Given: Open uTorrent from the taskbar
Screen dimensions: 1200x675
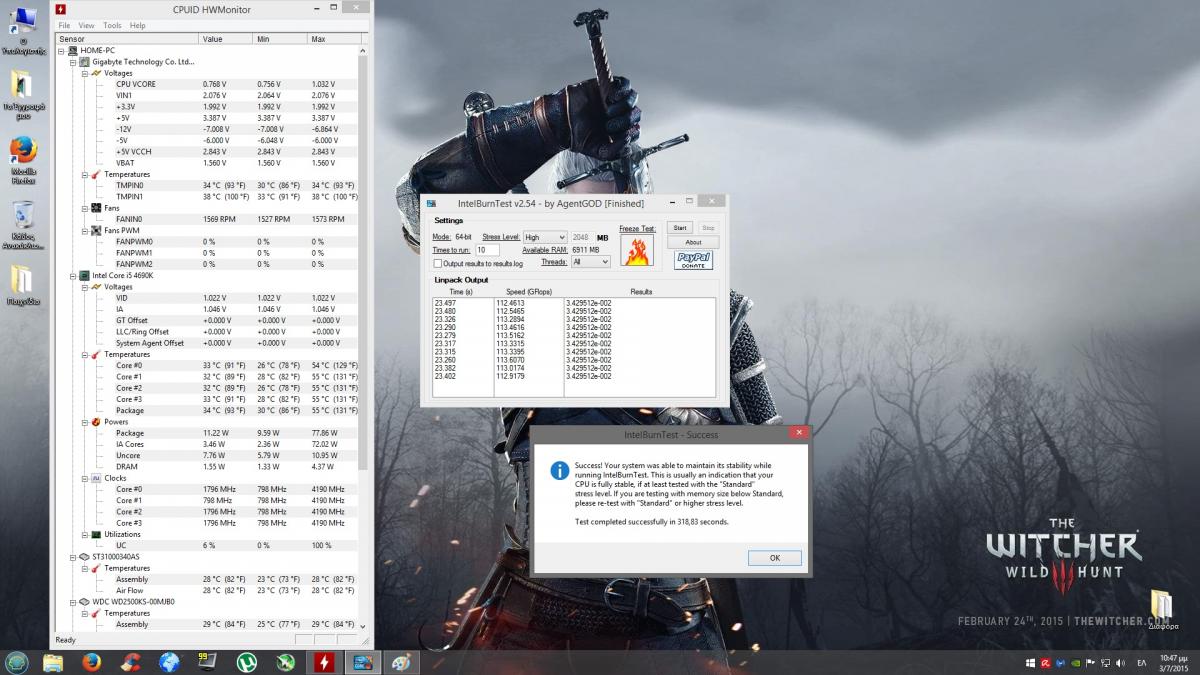Looking at the screenshot, I should [247, 662].
